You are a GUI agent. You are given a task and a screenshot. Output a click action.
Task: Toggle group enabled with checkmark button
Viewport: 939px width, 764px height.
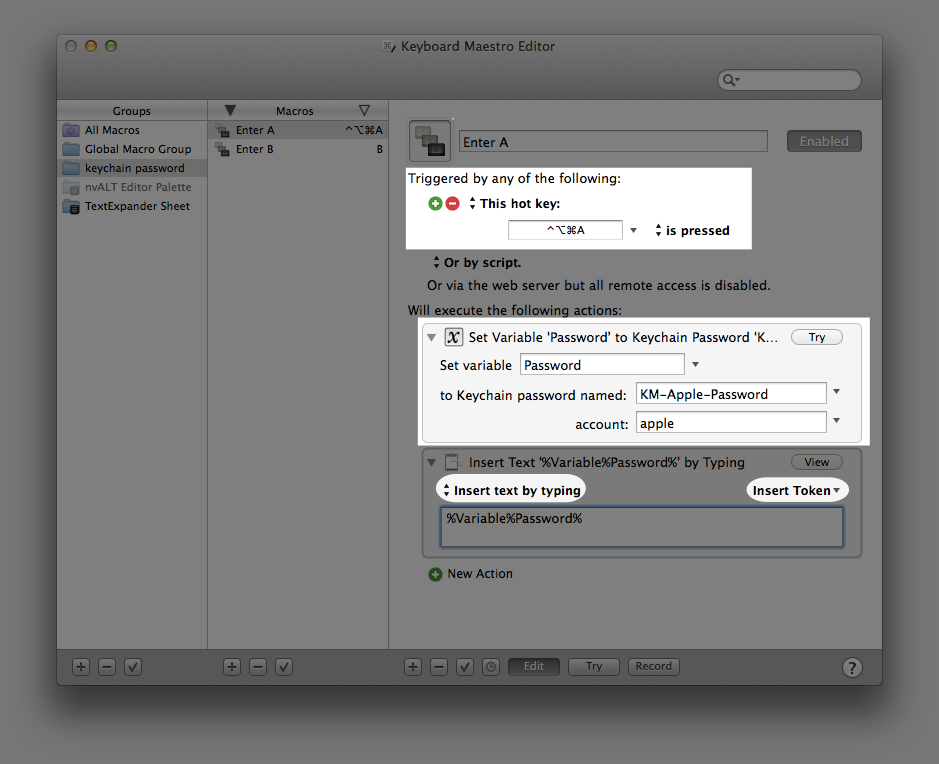[x=133, y=667]
